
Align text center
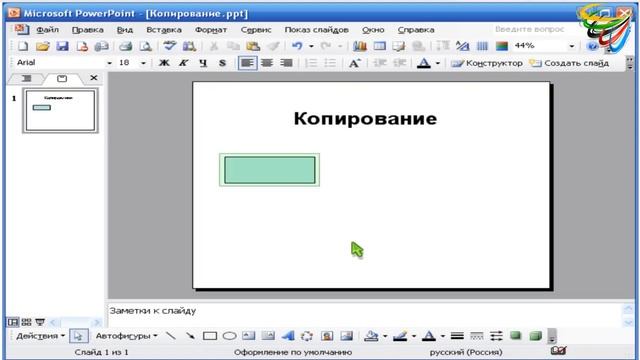tap(267, 63)
